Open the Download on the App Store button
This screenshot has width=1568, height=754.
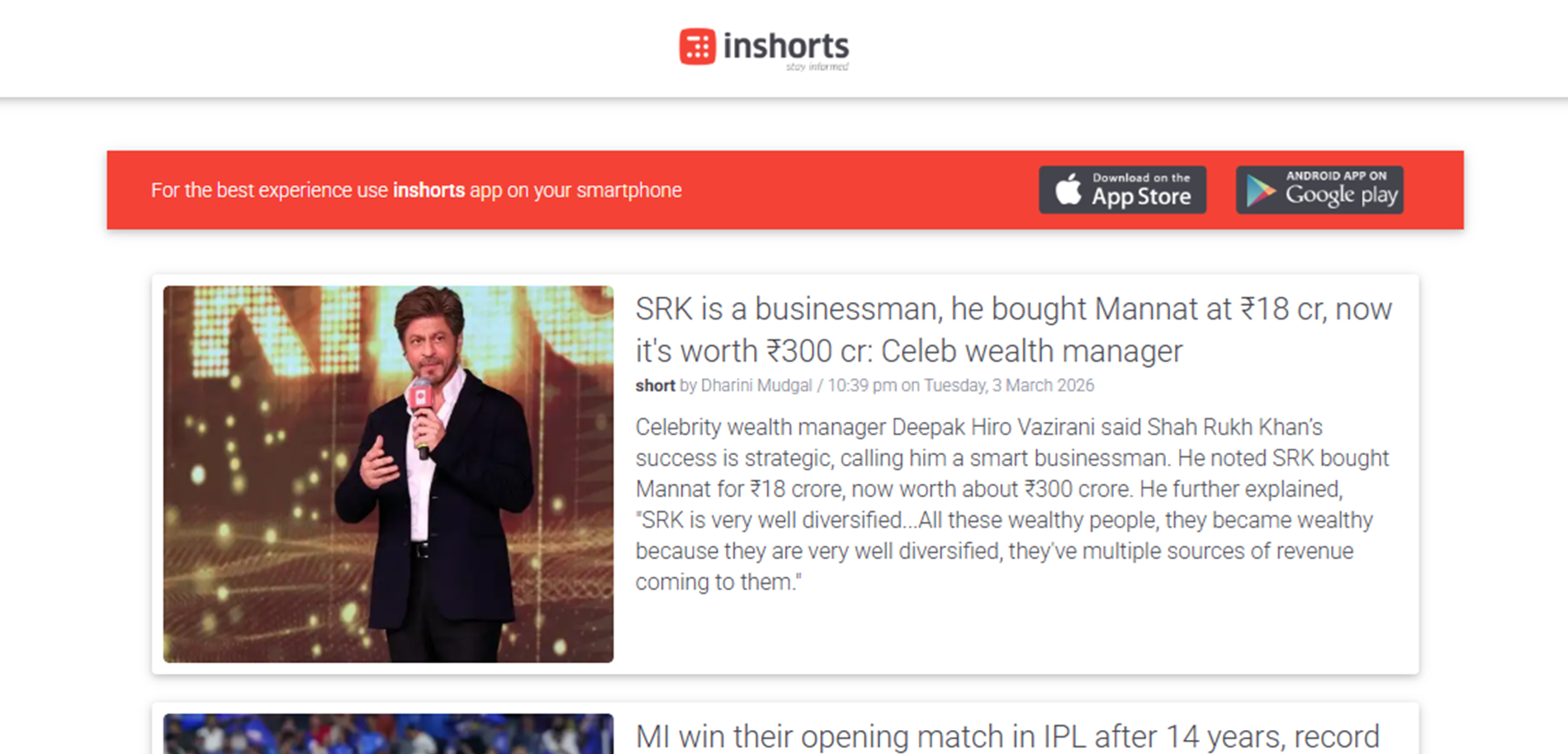[1122, 190]
